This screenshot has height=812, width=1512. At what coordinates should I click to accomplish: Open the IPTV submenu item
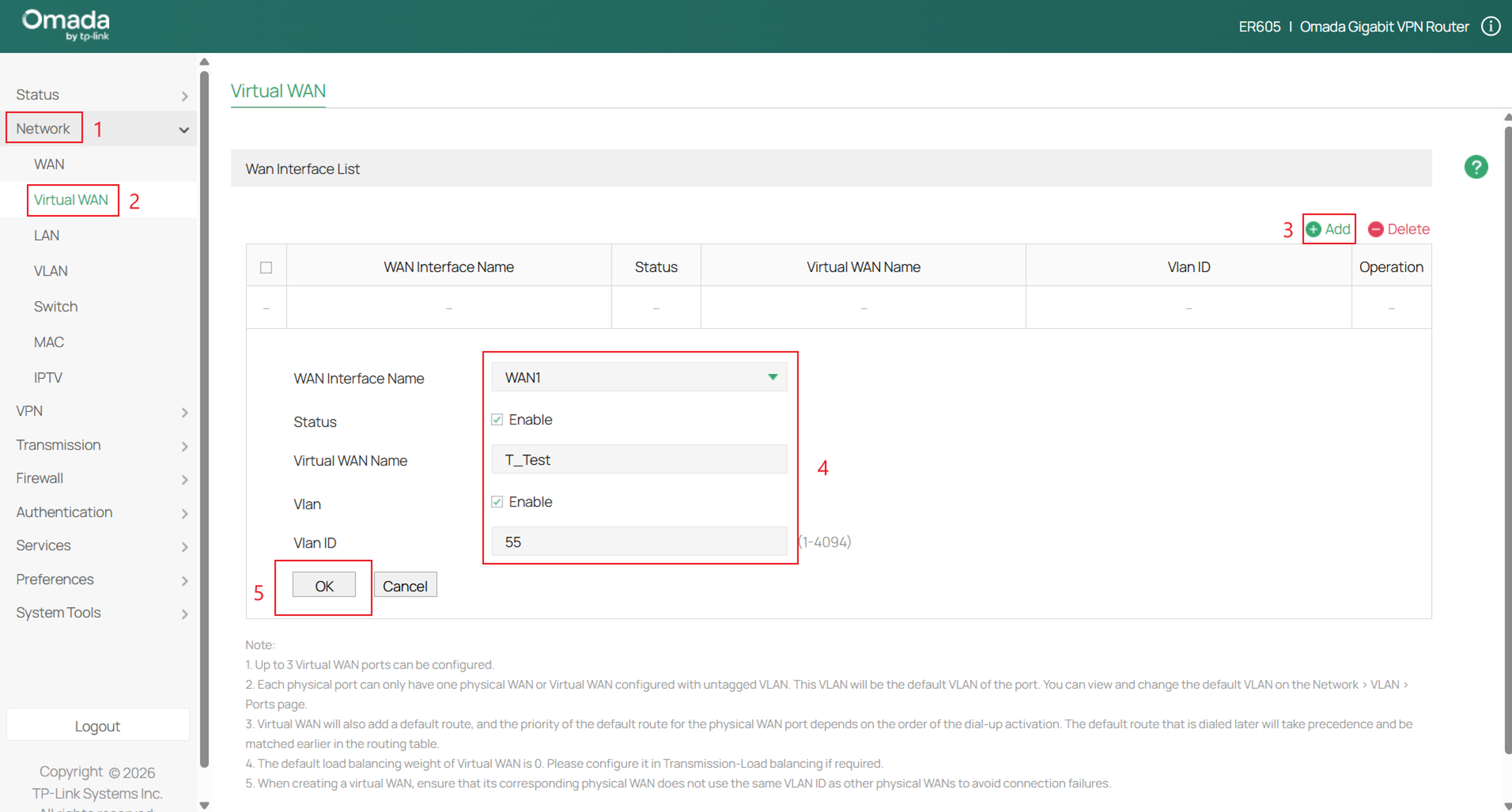tap(48, 378)
